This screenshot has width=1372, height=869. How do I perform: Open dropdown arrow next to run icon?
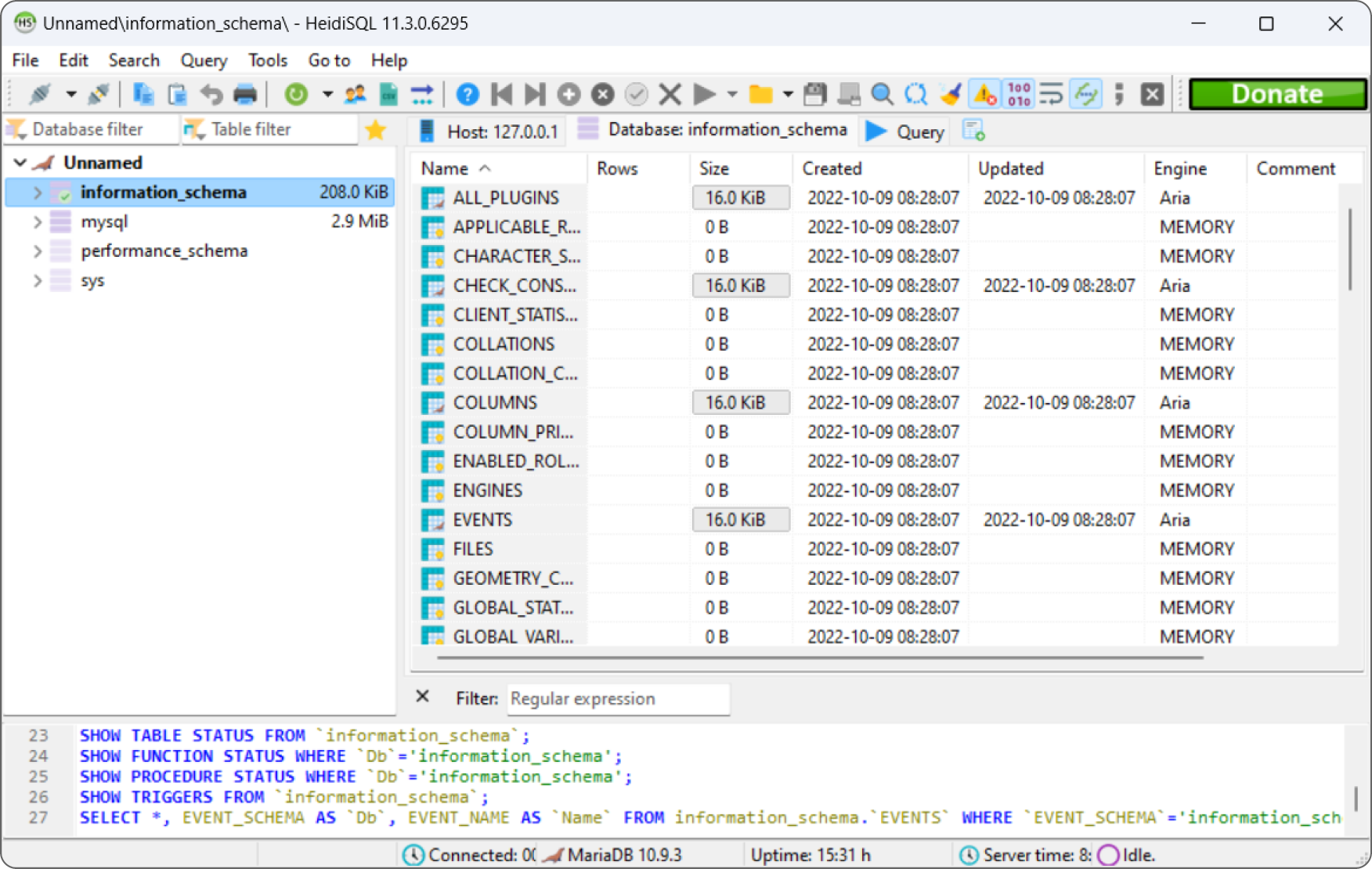[x=732, y=95]
